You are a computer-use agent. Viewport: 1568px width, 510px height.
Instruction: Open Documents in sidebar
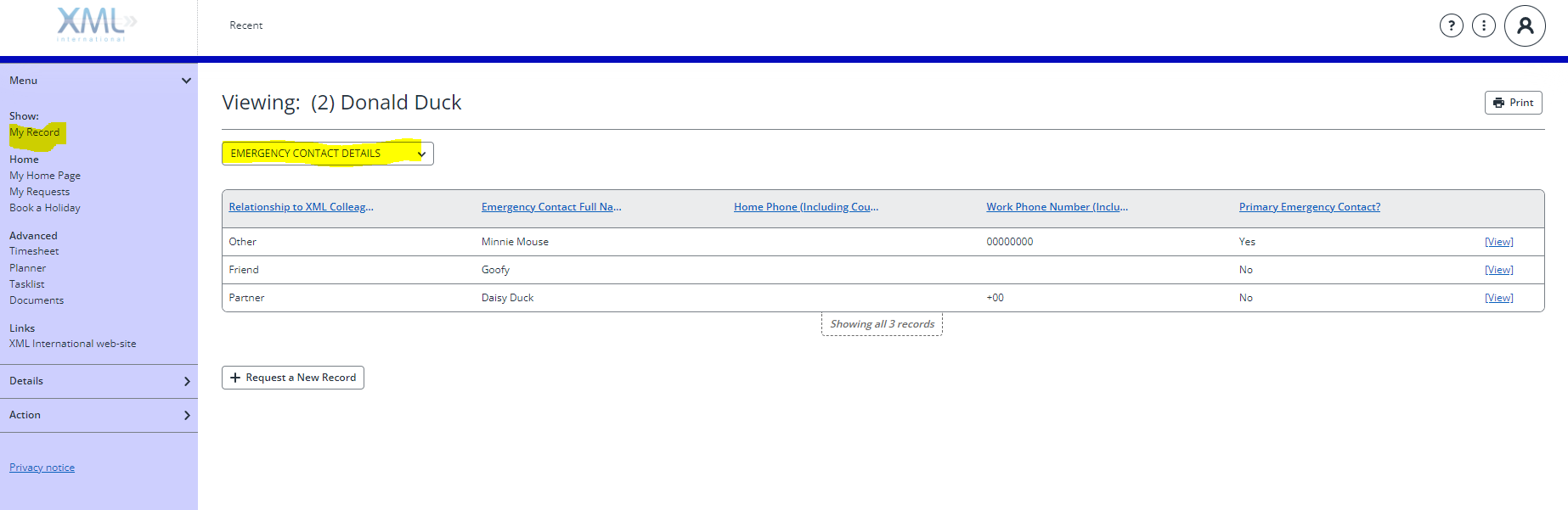click(x=37, y=300)
